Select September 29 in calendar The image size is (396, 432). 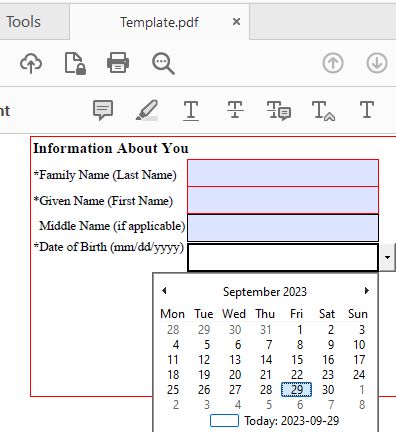(296, 390)
